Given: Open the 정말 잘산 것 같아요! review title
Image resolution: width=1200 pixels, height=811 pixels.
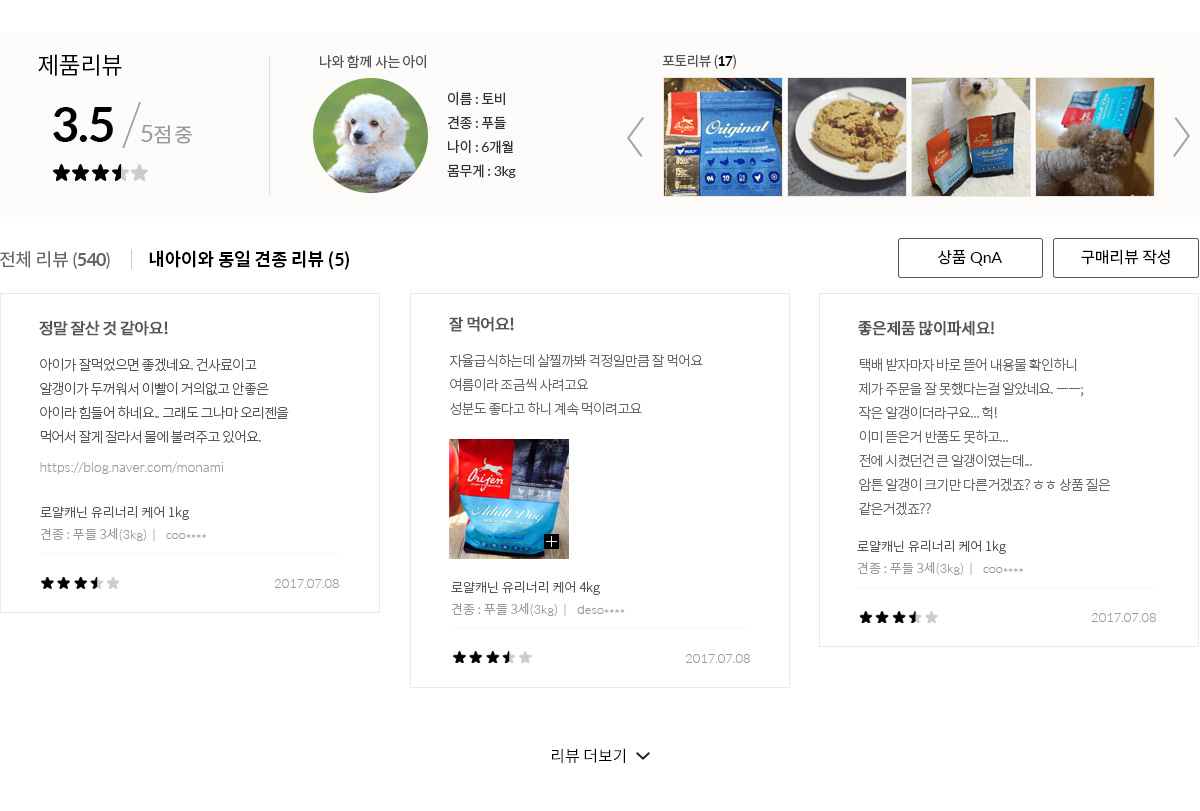Looking at the screenshot, I should pyautogui.click(x=104, y=328).
